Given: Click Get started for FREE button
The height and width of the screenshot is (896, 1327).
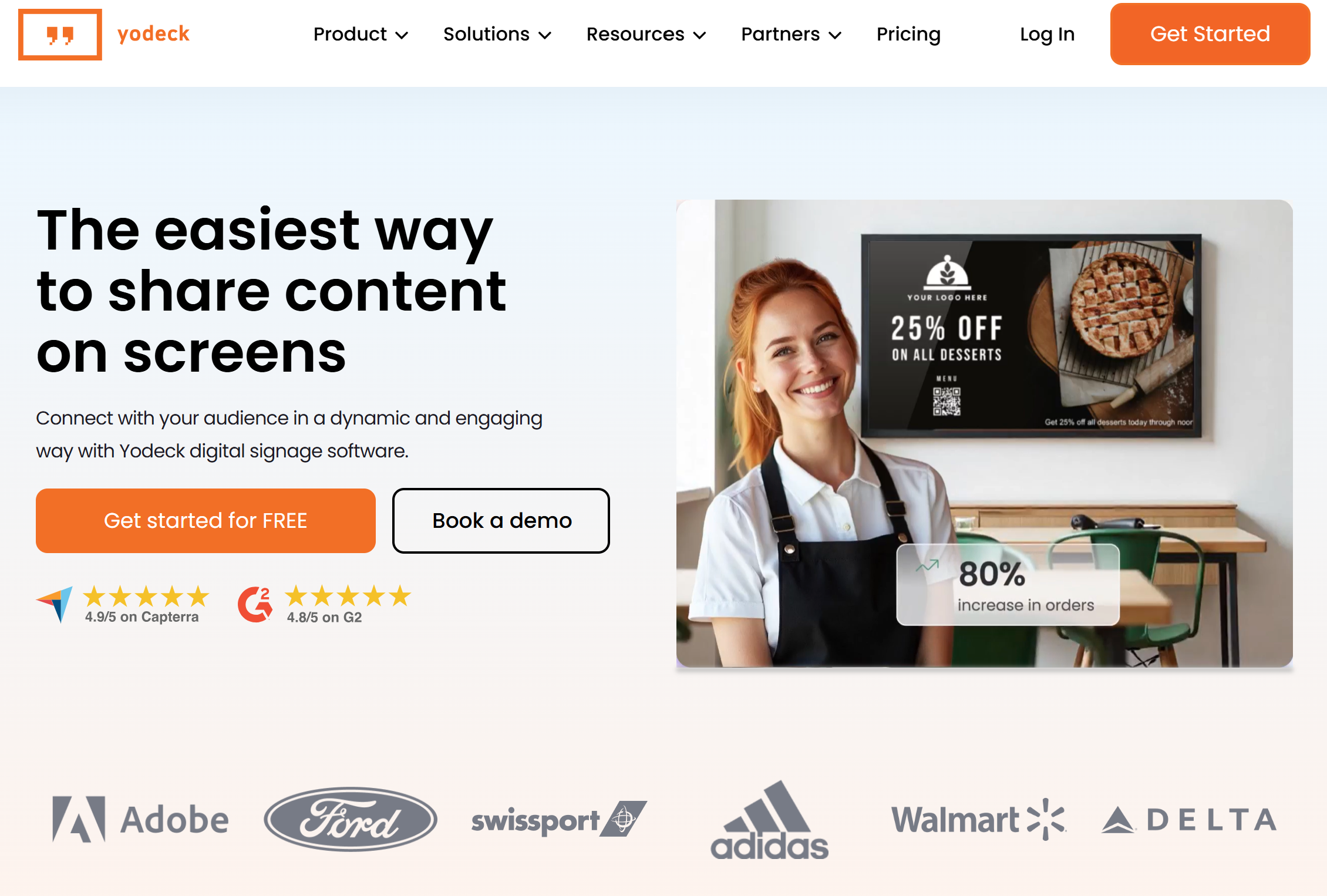Looking at the screenshot, I should (206, 521).
